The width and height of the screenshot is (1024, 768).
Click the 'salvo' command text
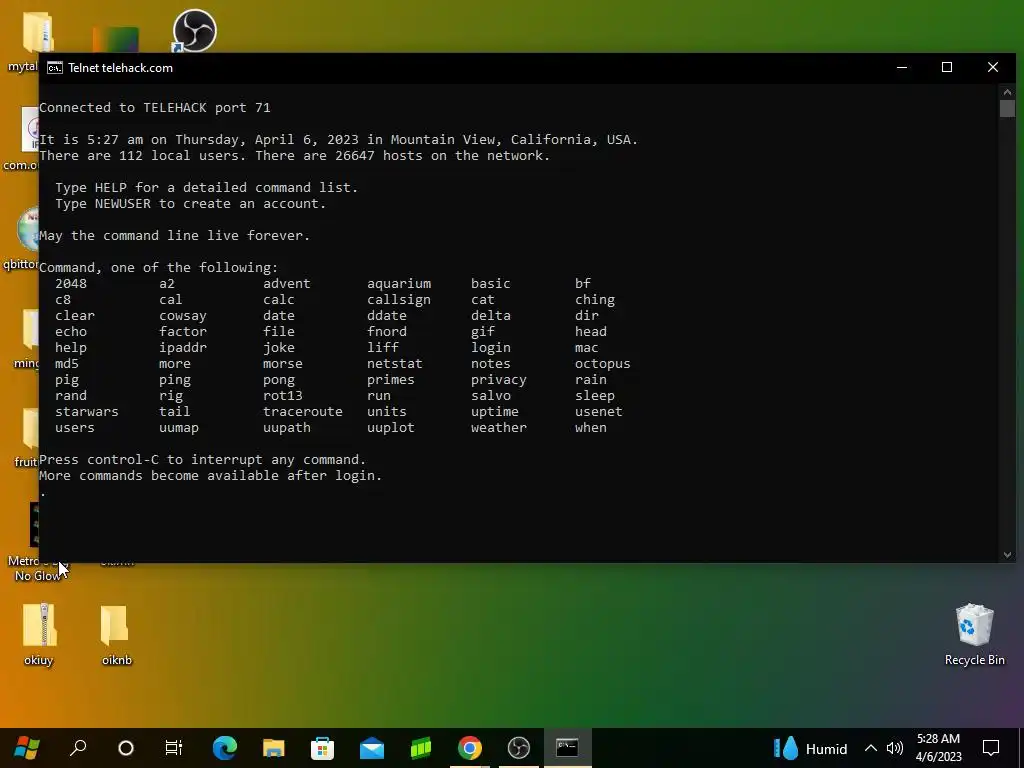(491, 396)
